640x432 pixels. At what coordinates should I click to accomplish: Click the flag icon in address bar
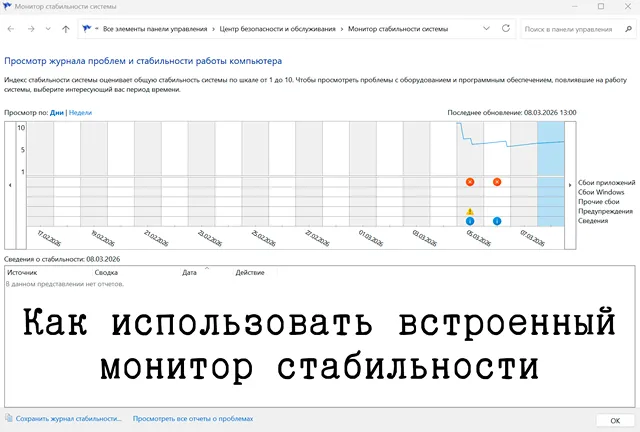point(87,29)
